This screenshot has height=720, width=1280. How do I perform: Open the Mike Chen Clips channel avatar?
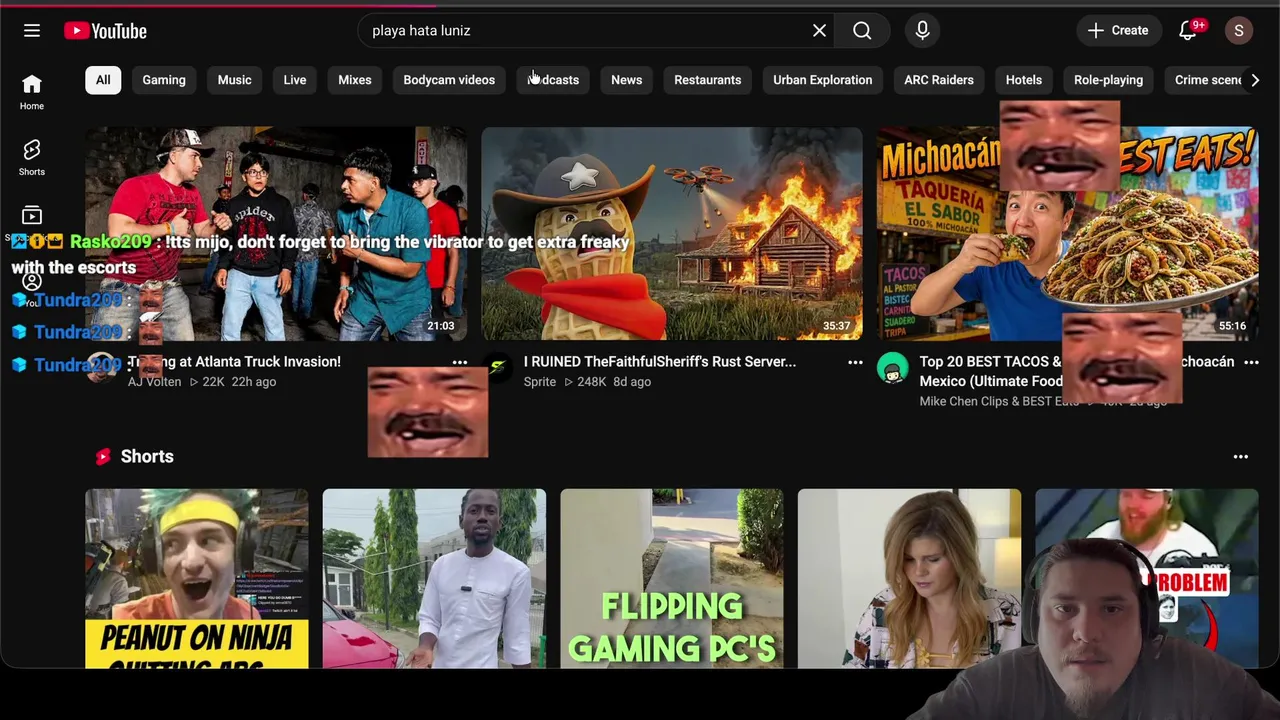(x=893, y=368)
